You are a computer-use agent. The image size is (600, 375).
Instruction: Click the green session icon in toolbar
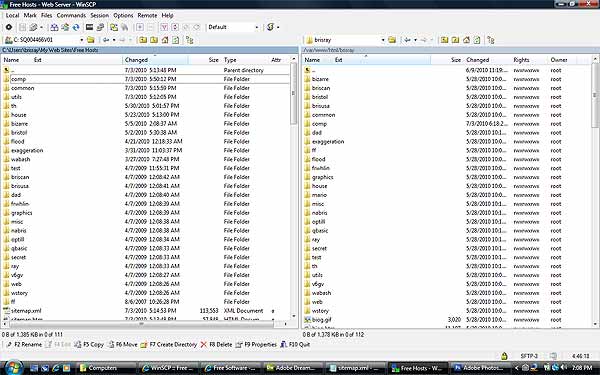(x=271, y=27)
